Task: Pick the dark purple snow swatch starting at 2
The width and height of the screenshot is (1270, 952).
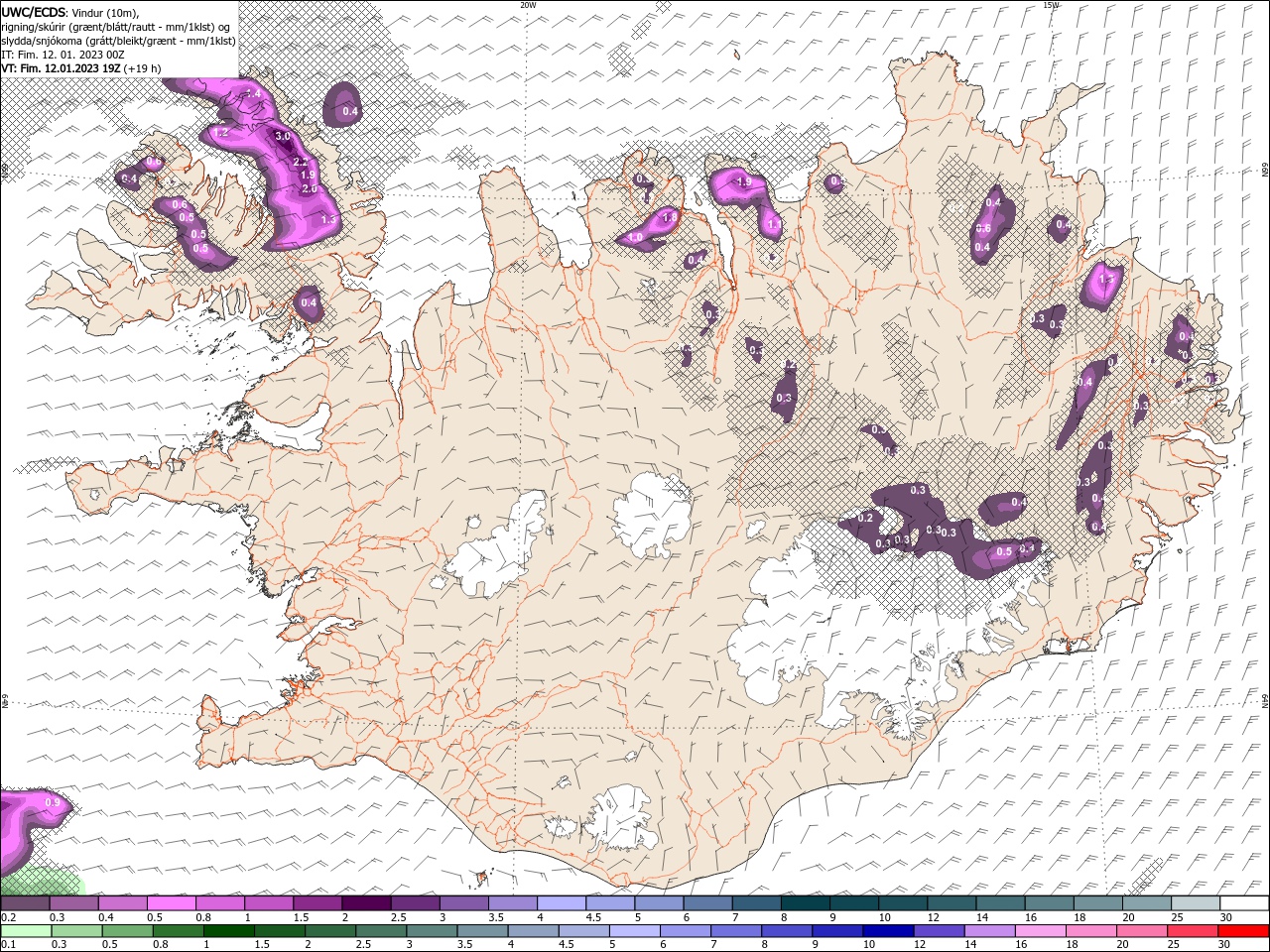Action: (366, 903)
